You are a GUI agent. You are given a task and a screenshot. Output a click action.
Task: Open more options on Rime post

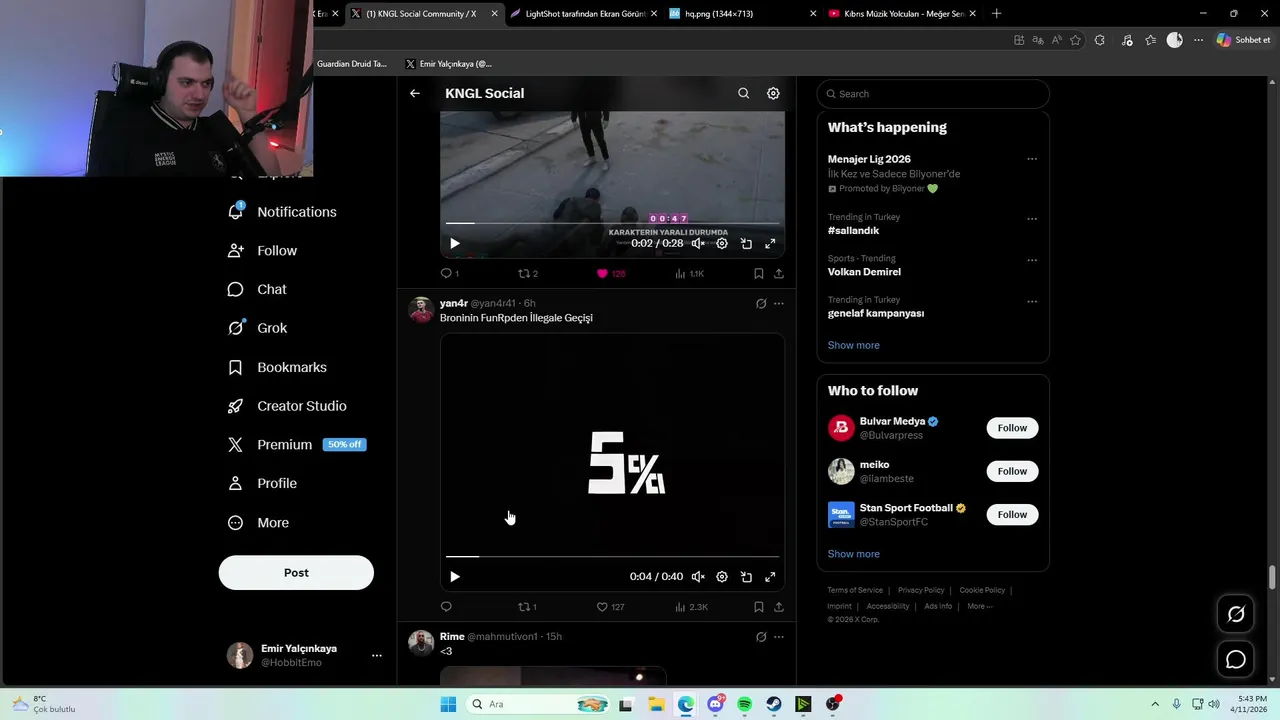pos(779,636)
